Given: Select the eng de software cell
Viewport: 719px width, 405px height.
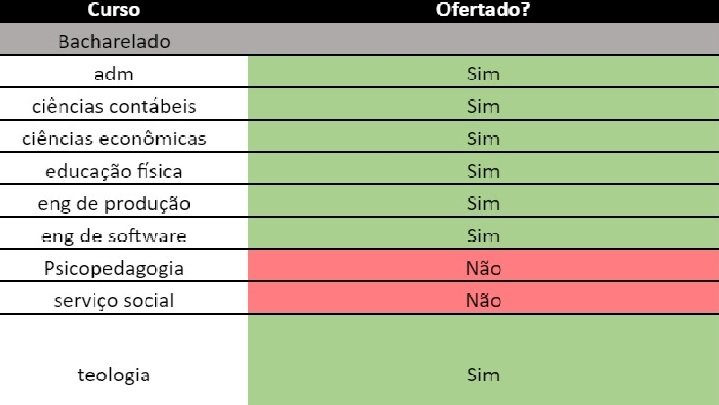Looking at the screenshot, I should pos(124,234).
